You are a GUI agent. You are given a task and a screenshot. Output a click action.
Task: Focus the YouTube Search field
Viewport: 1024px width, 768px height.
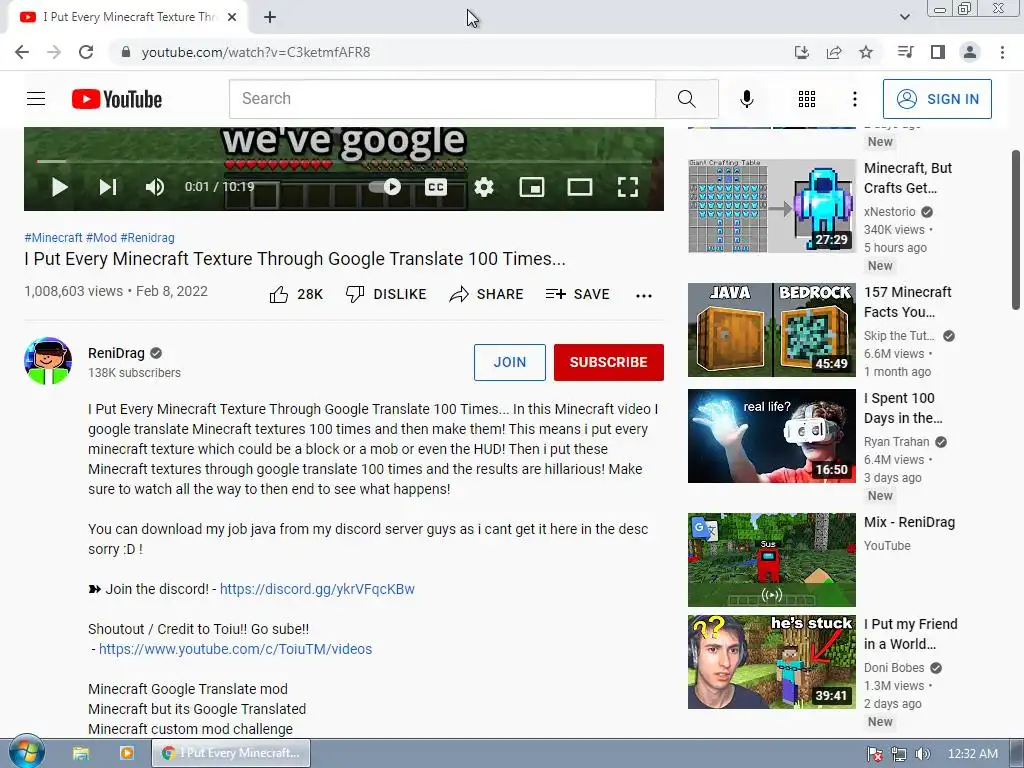point(442,99)
